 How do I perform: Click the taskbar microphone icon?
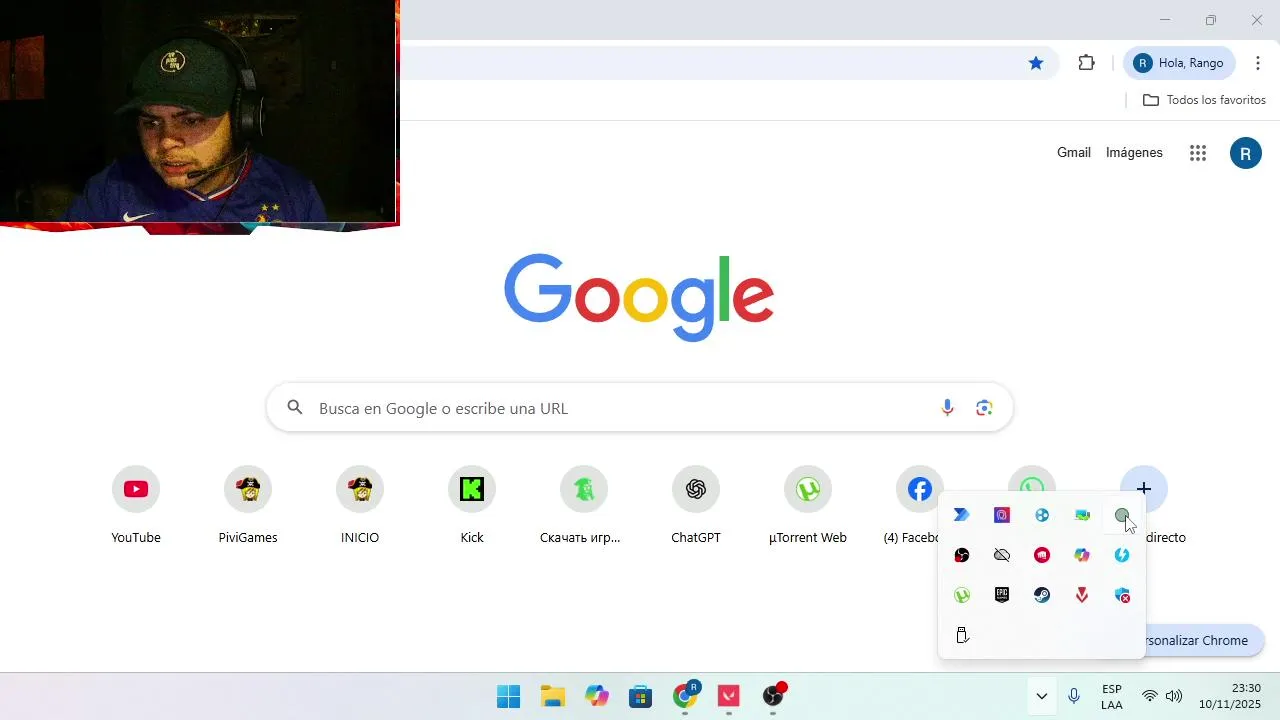pyautogui.click(x=1074, y=696)
